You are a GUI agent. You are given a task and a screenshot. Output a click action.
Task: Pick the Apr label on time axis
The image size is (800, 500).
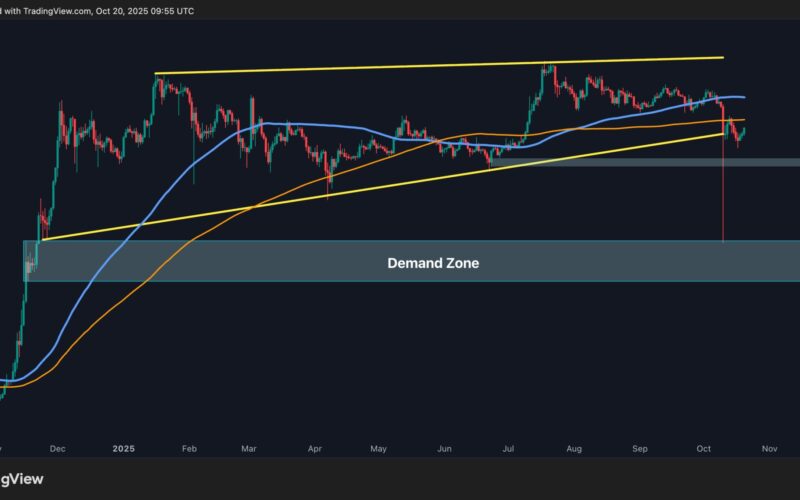click(313, 450)
